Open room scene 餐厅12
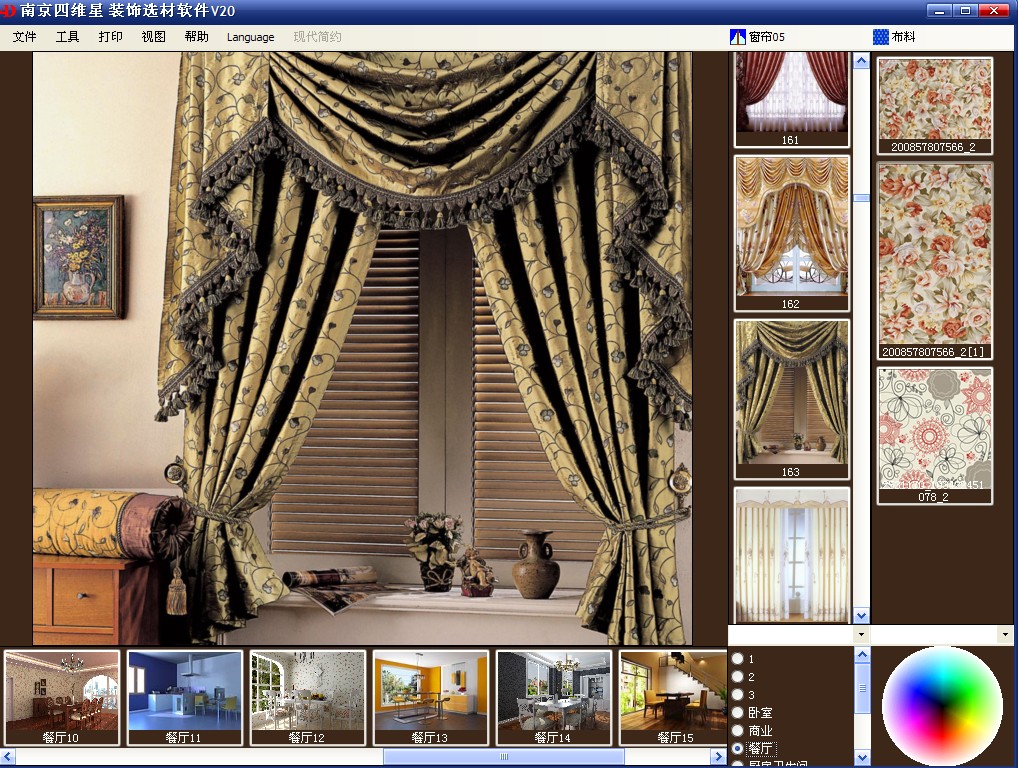This screenshot has width=1018, height=768. pyautogui.click(x=308, y=697)
